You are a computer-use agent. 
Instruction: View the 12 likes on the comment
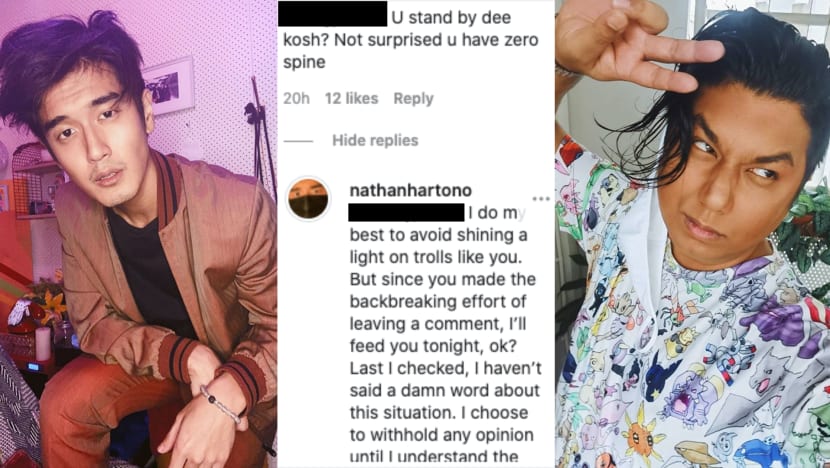click(x=350, y=98)
